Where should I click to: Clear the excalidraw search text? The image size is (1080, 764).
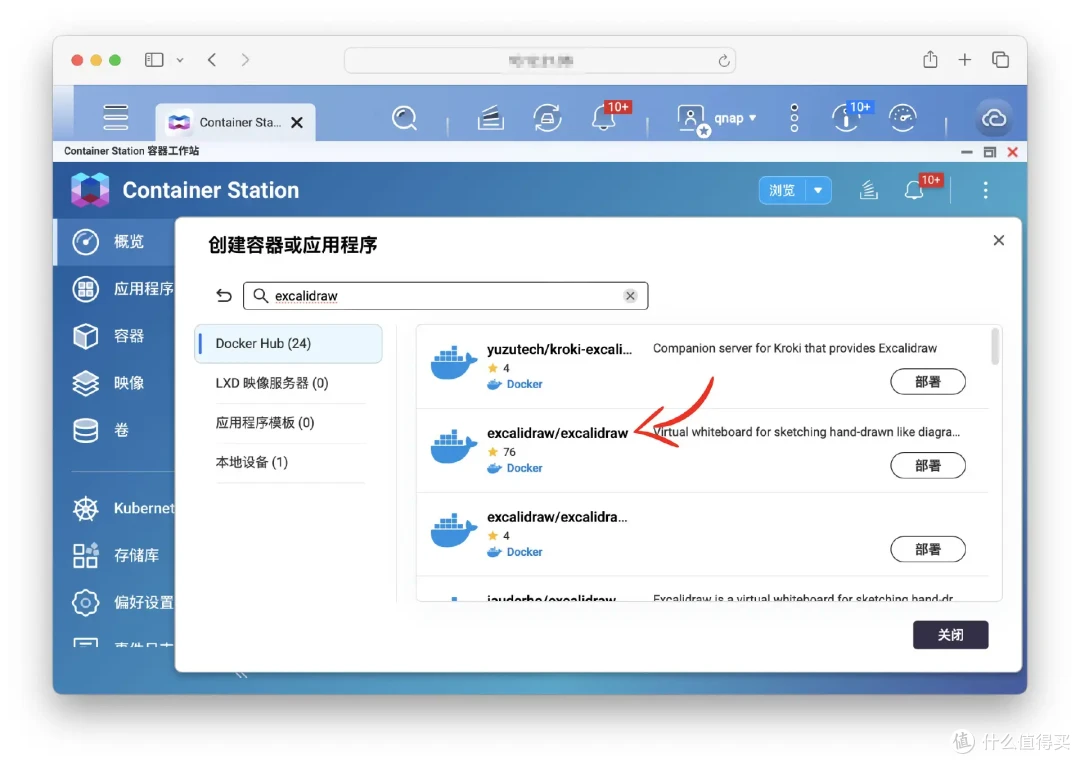coord(630,296)
